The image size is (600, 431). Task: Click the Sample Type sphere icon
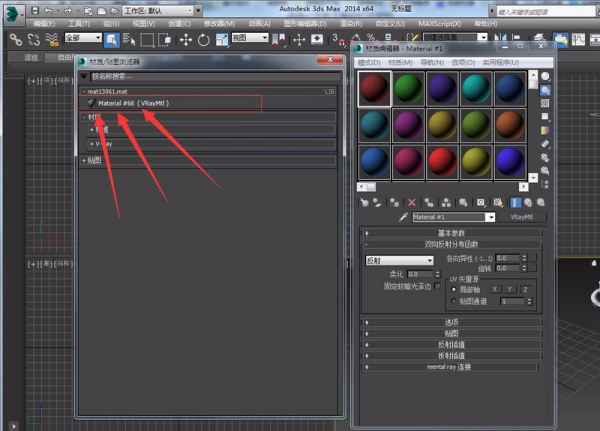tap(545, 76)
